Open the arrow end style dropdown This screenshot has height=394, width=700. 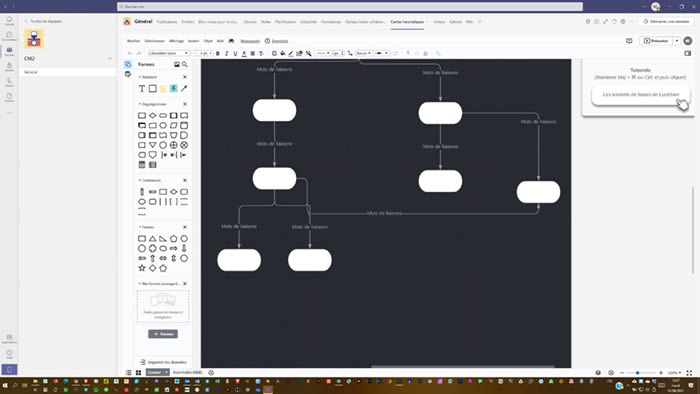point(382,54)
